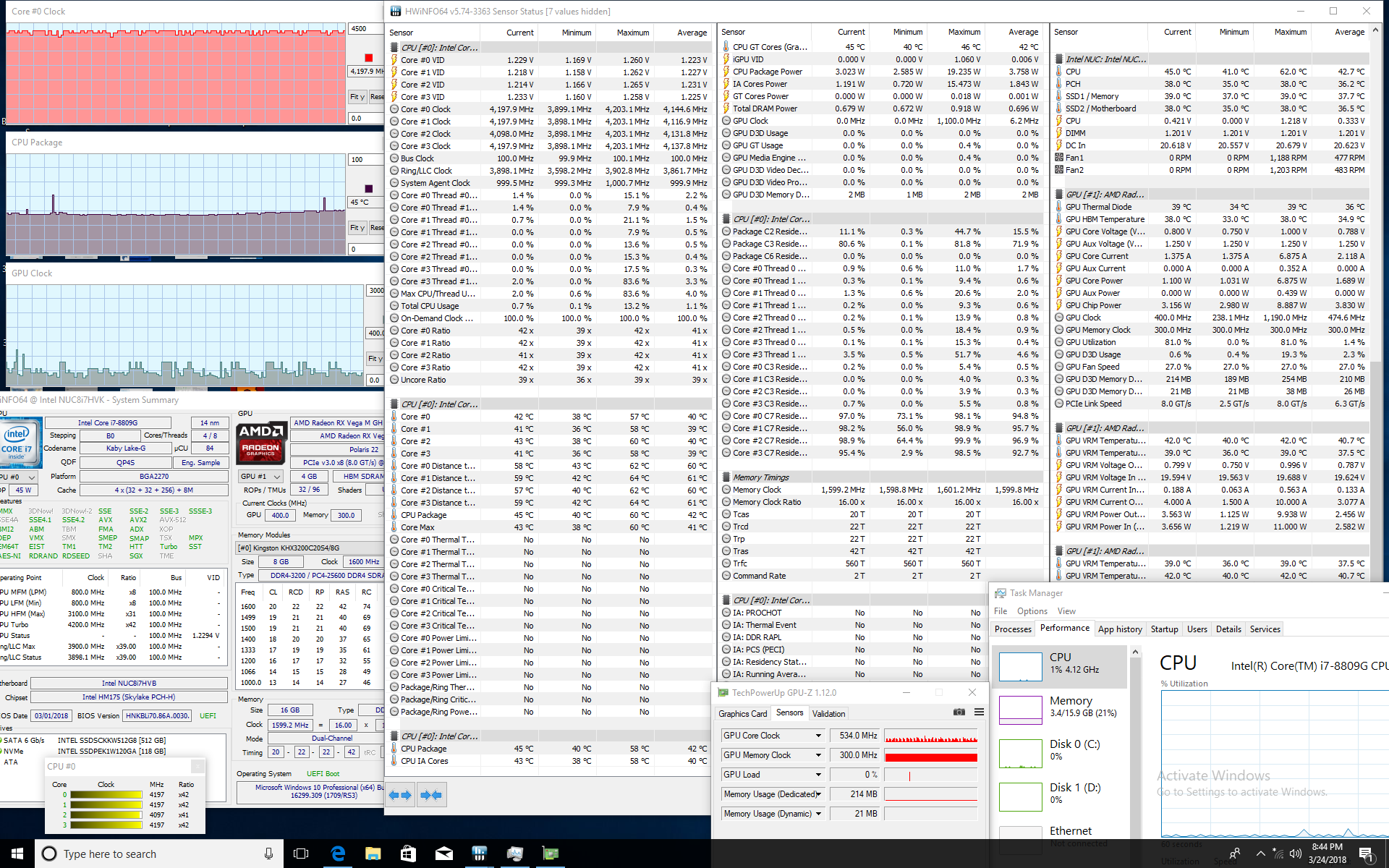Open the Options menu in Task Manager
1389x868 pixels.
coord(1032,611)
